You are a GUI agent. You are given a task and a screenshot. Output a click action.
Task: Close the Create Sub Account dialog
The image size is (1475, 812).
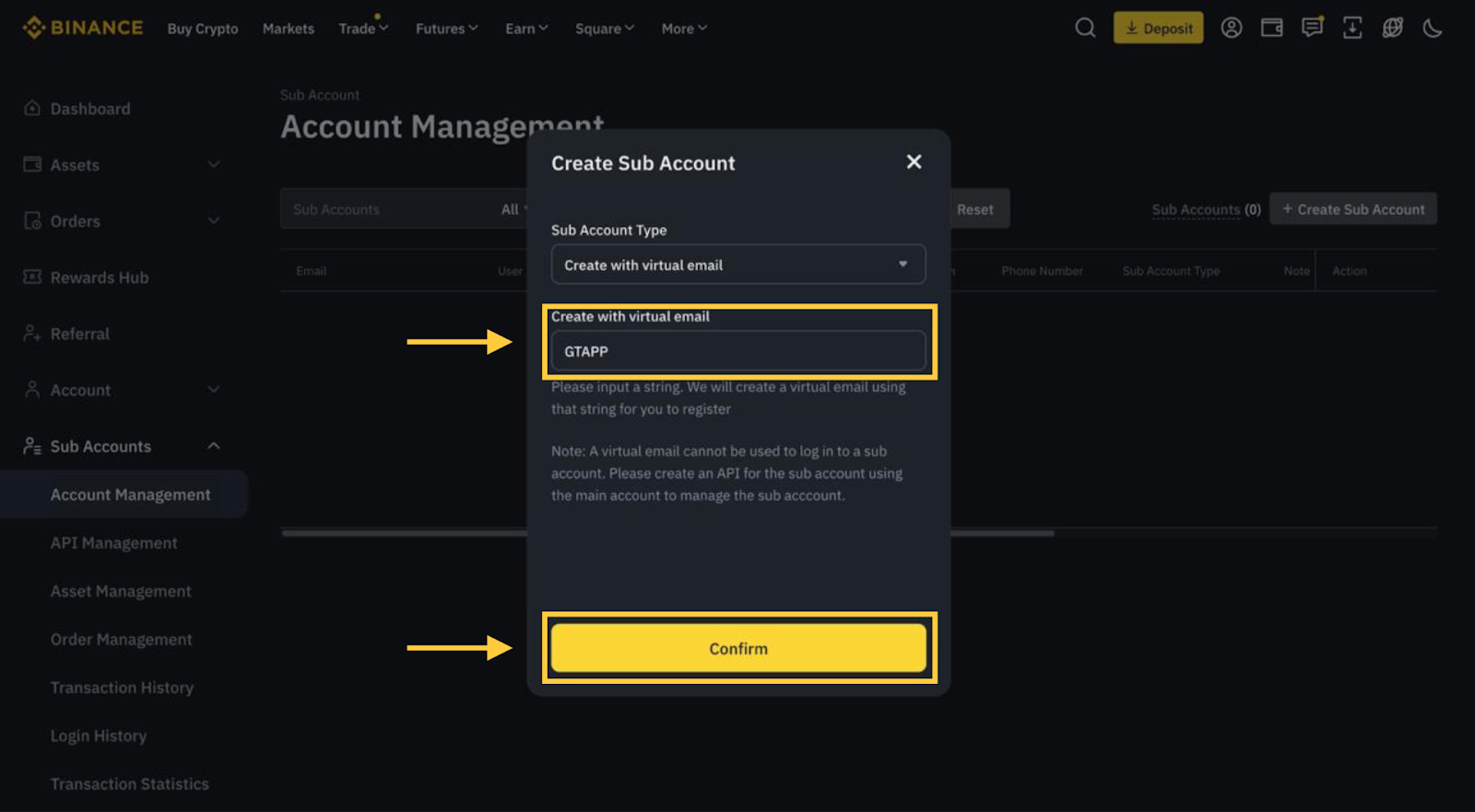[914, 162]
